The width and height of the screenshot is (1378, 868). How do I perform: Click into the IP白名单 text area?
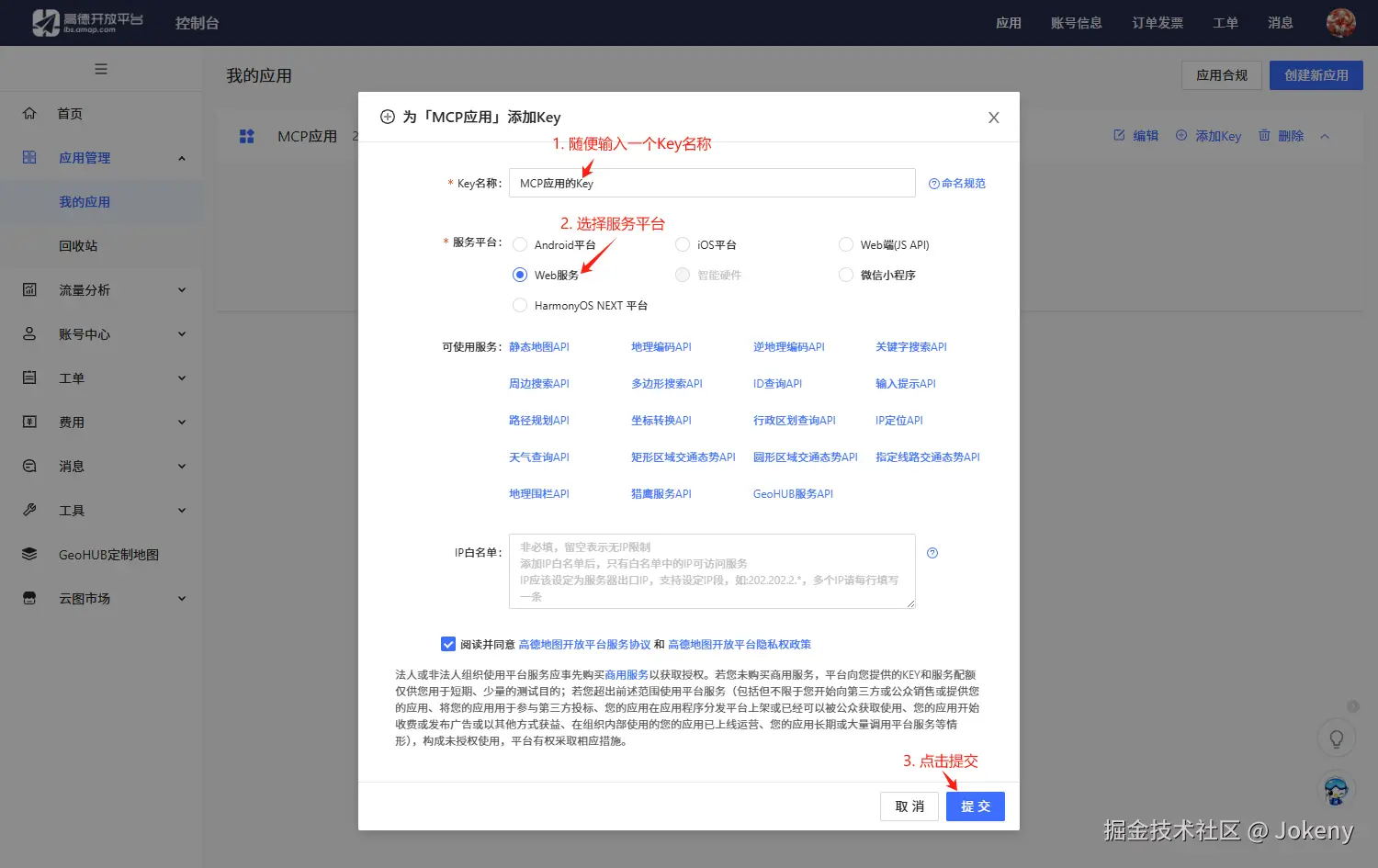pyautogui.click(x=712, y=571)
